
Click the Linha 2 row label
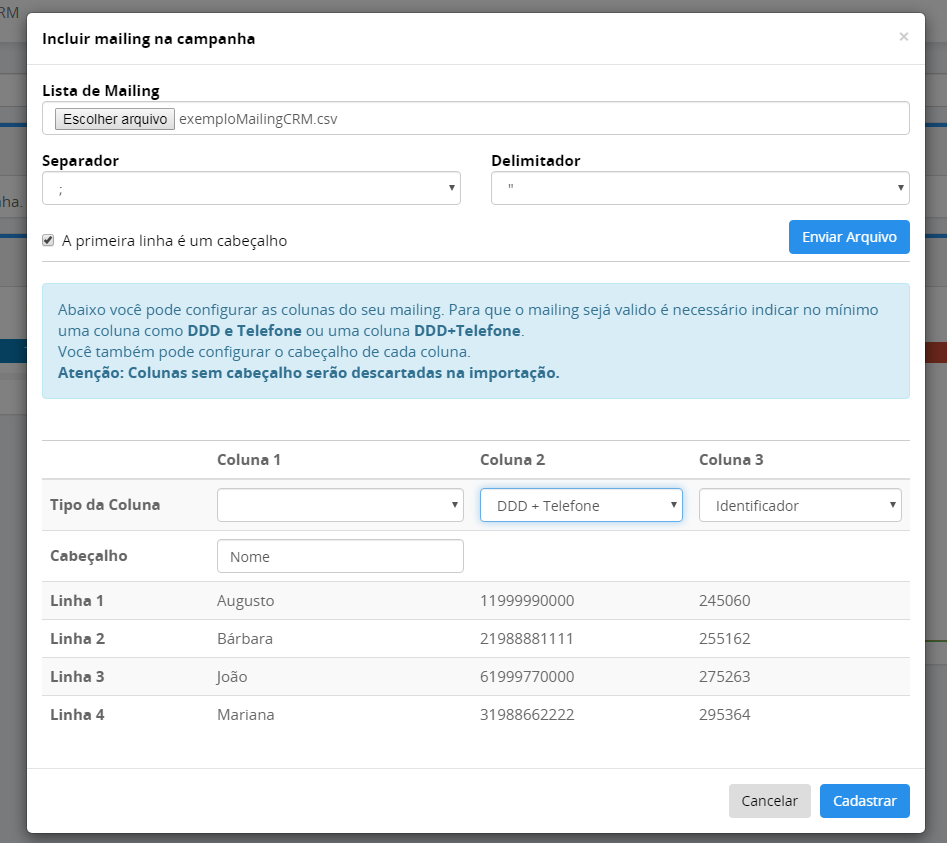click(x=77, y=638)
